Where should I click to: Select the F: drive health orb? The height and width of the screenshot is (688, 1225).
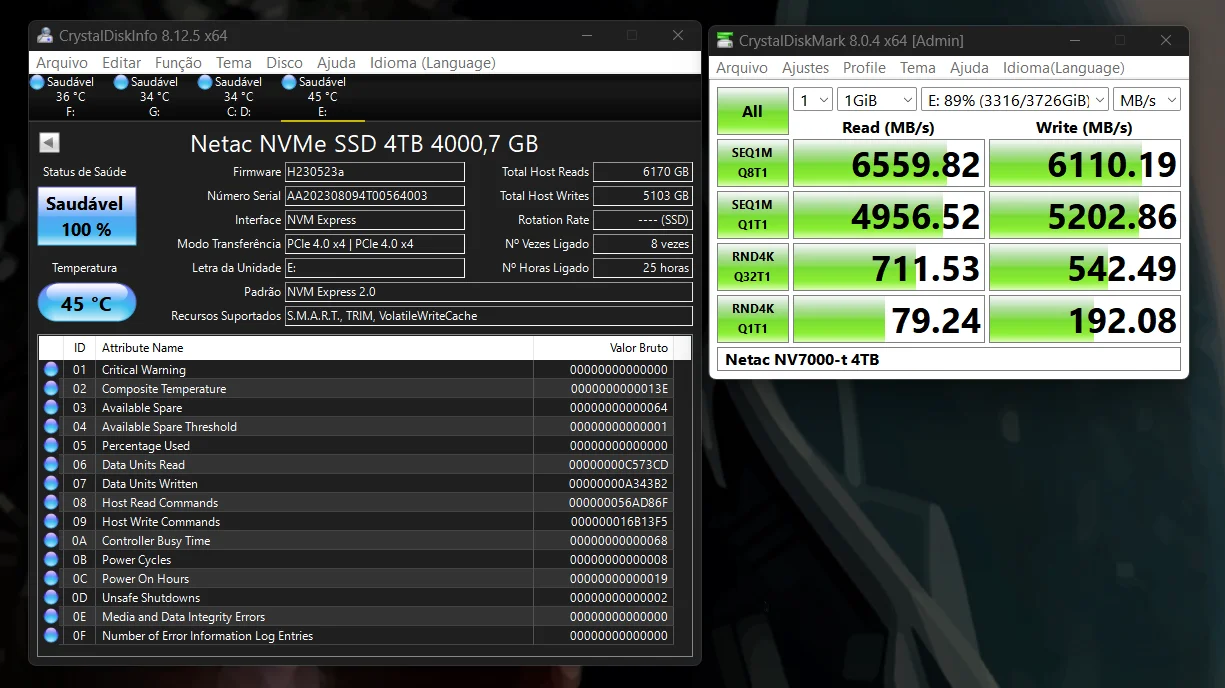[37, 82]
